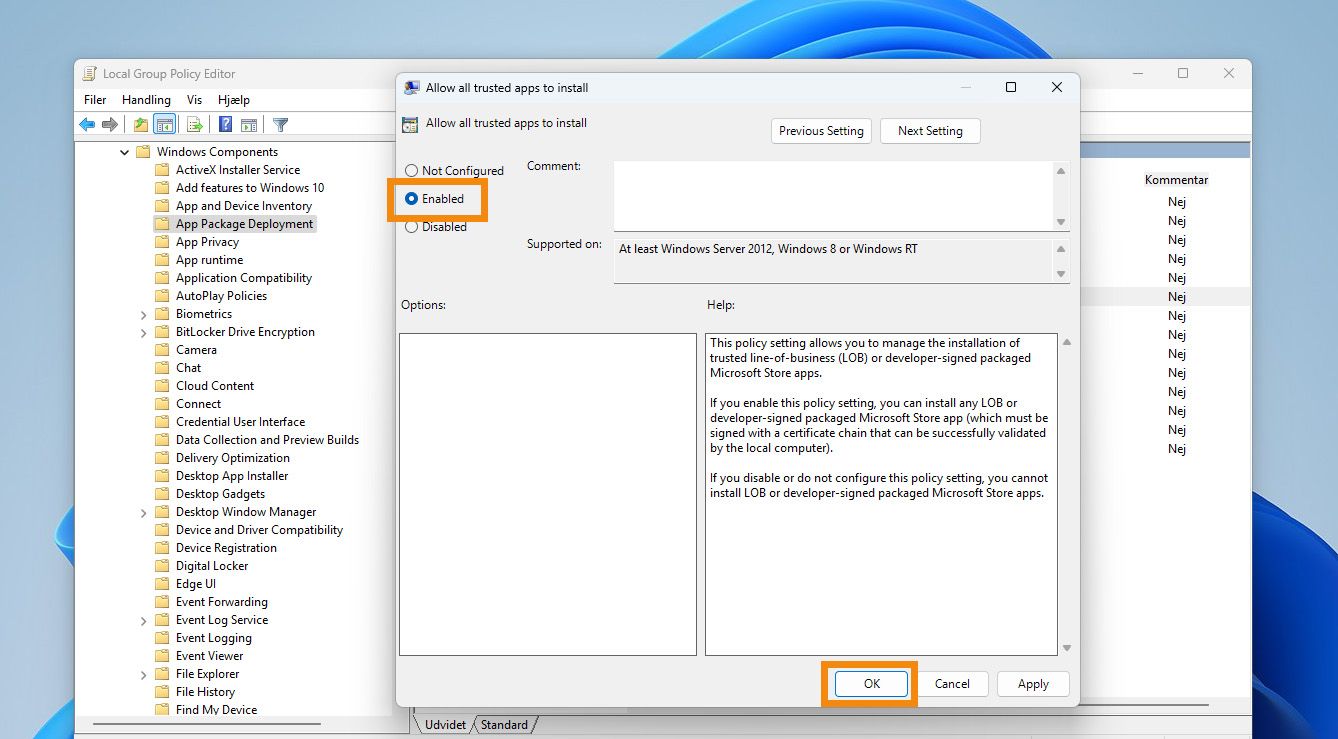Select Application Compatibility in the tree

coord(244,278)
